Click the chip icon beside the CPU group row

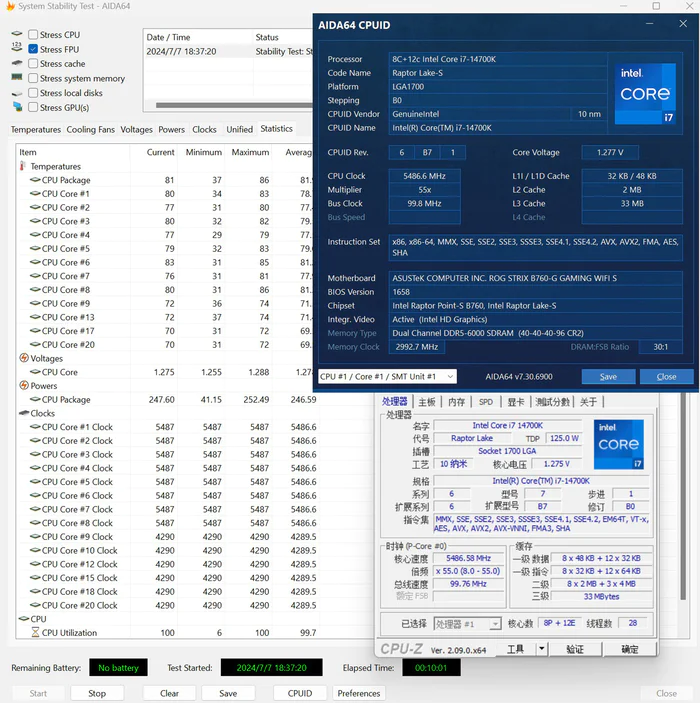click(x=24, y=618)
